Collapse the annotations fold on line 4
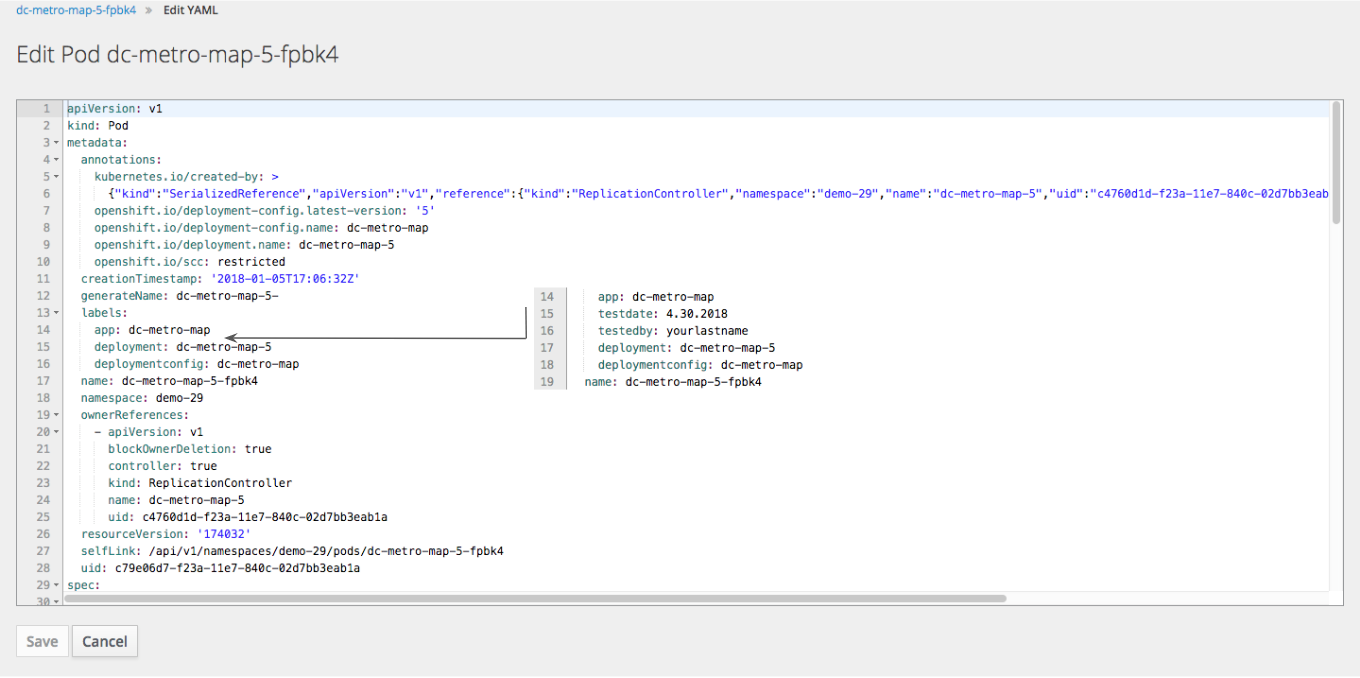The image size is (1360, 678). point(56,160)
